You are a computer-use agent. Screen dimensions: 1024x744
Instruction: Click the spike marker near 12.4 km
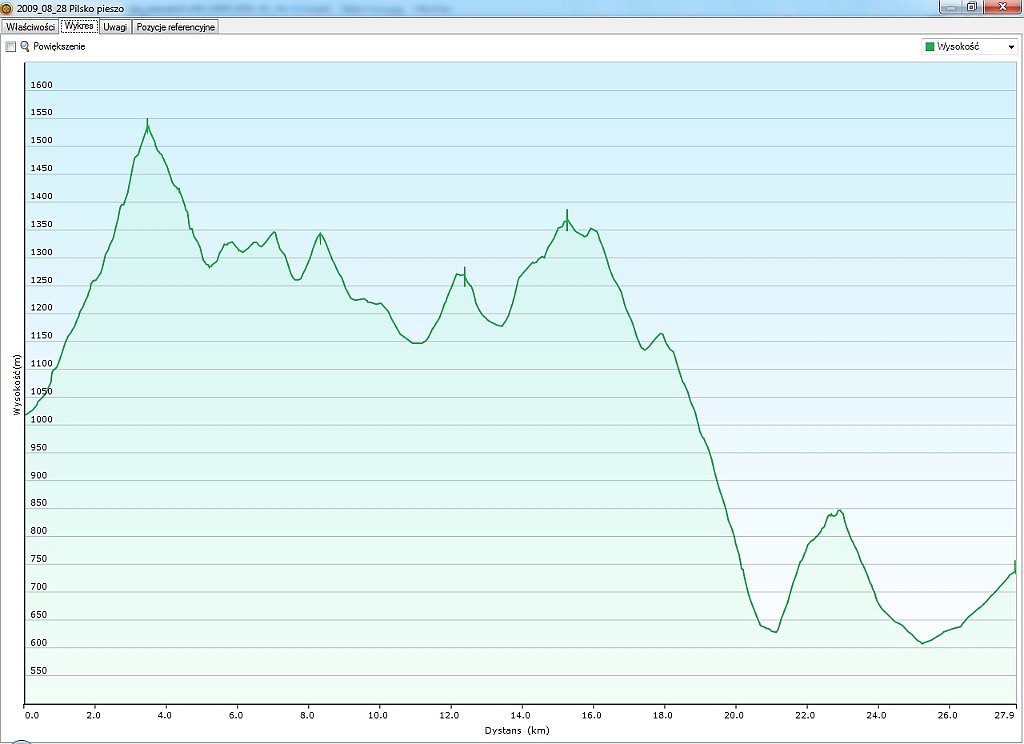pos(465,275)
